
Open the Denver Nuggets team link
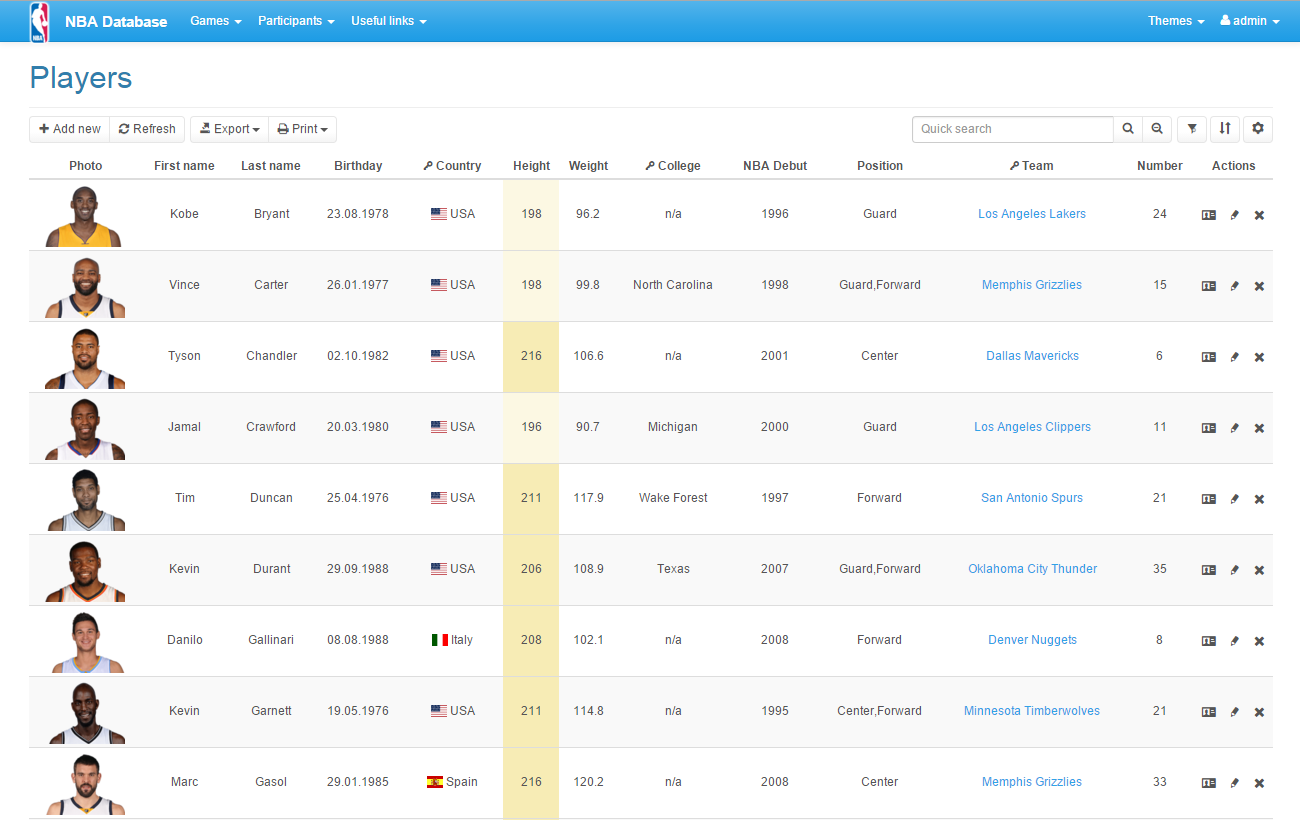(x=1032, y=640)
